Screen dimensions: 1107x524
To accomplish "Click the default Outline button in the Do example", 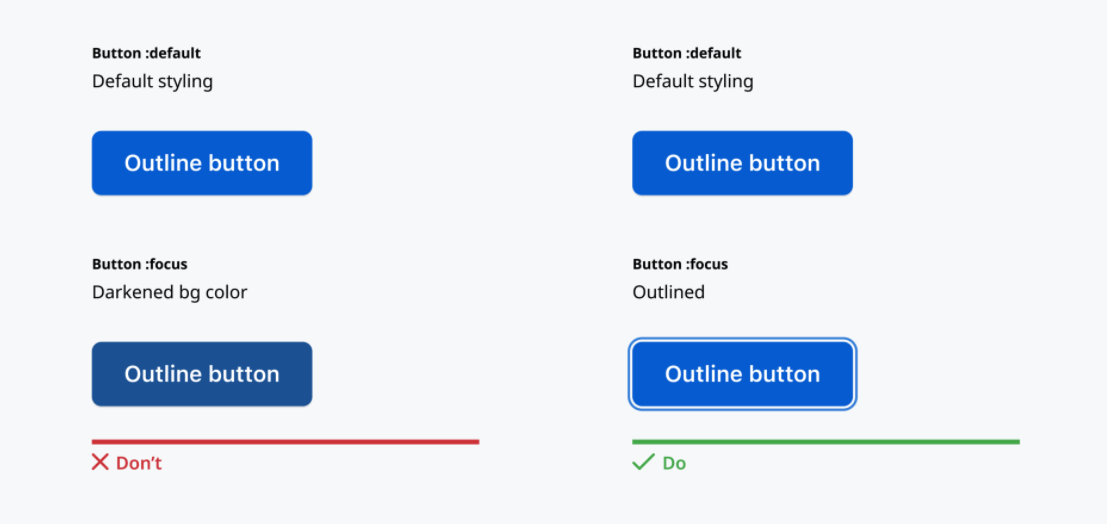I will (x=742, y=163).
